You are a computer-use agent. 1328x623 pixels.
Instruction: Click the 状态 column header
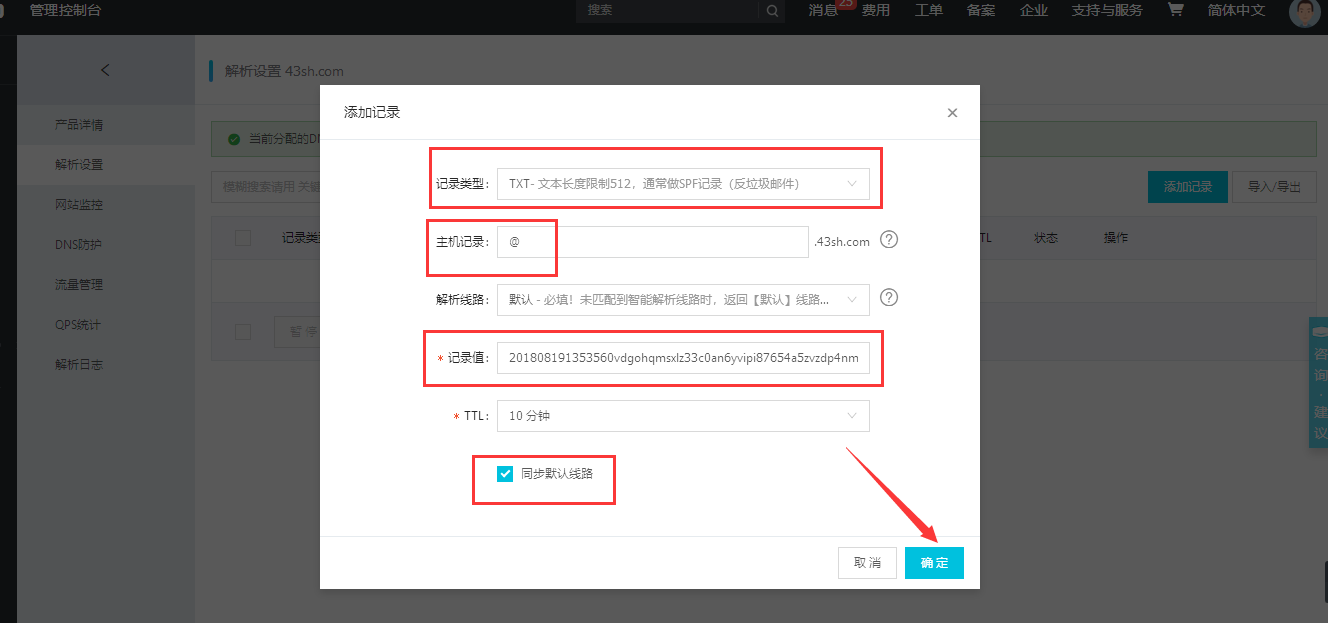coord(1046,238)
